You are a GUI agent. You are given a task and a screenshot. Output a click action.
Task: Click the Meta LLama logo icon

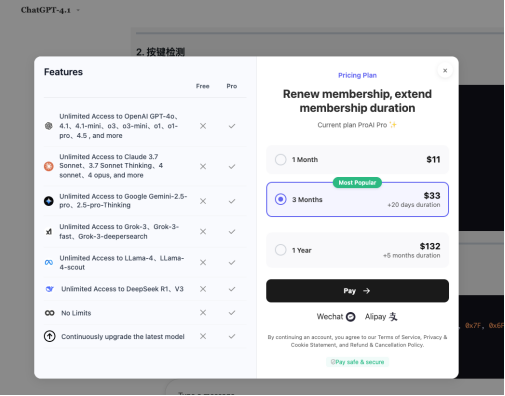pyautogui.click(x=49, y=263)
